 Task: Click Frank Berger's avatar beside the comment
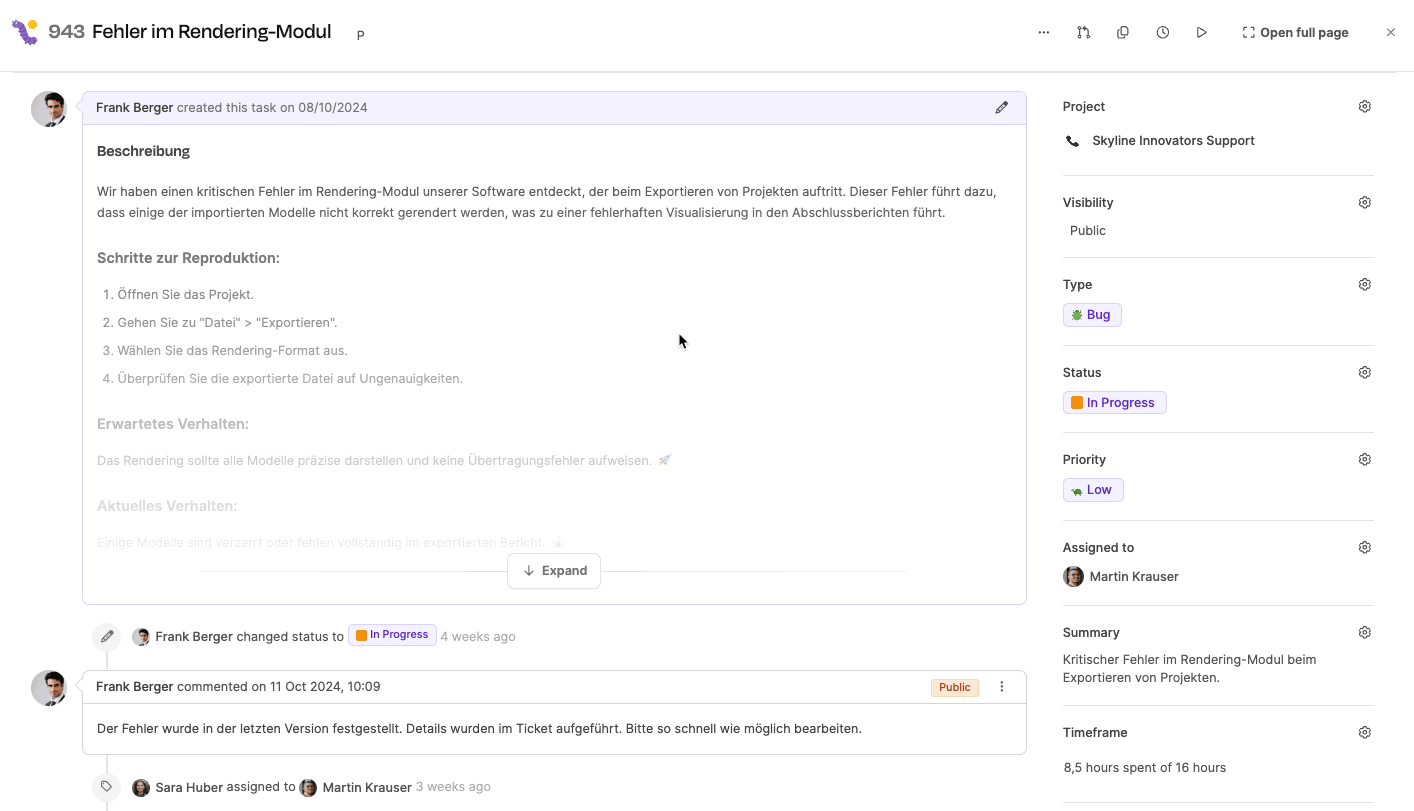[x=49, y=688]
